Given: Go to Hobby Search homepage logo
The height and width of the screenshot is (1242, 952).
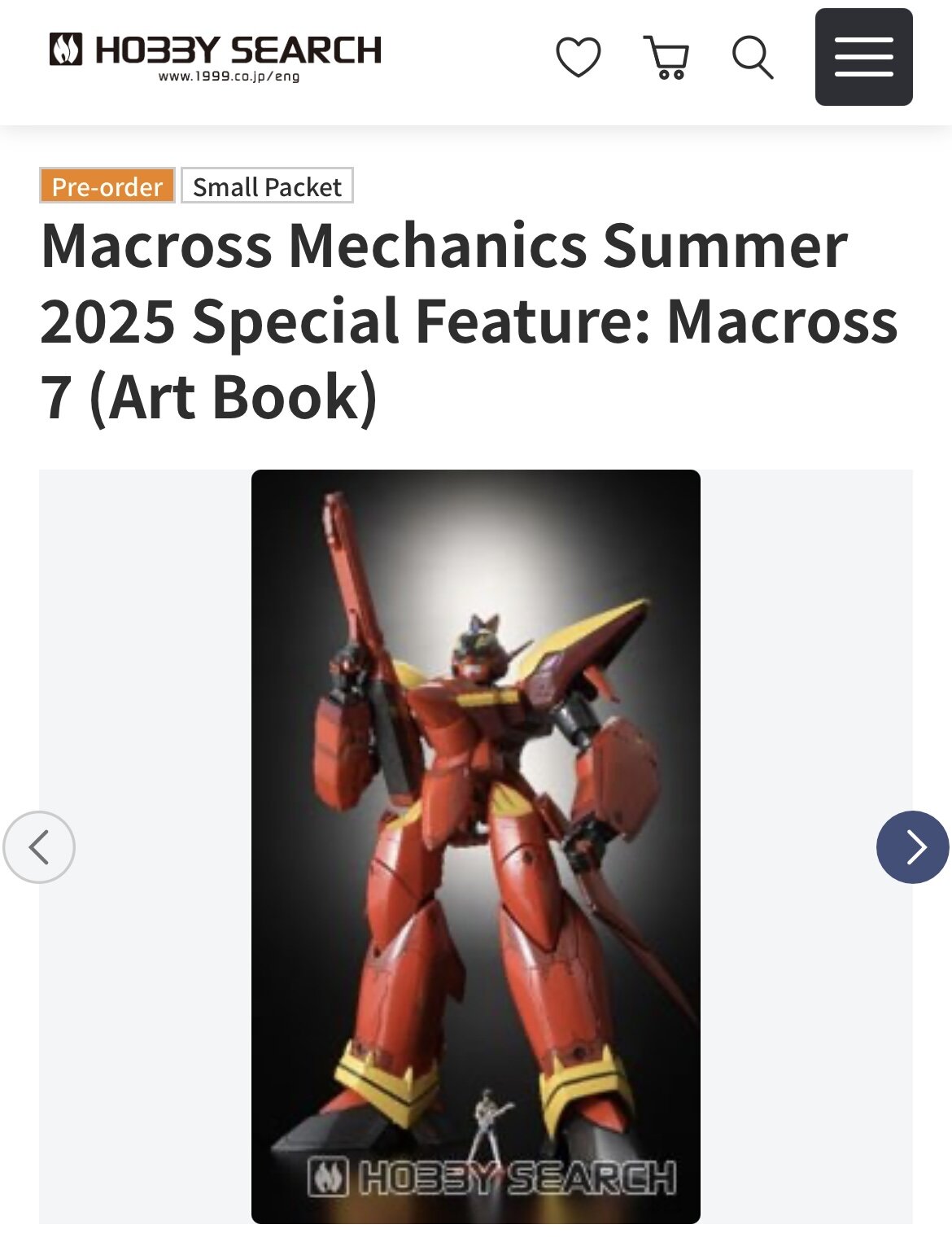Looking at the screenshot, I should [x=215, y=57].
